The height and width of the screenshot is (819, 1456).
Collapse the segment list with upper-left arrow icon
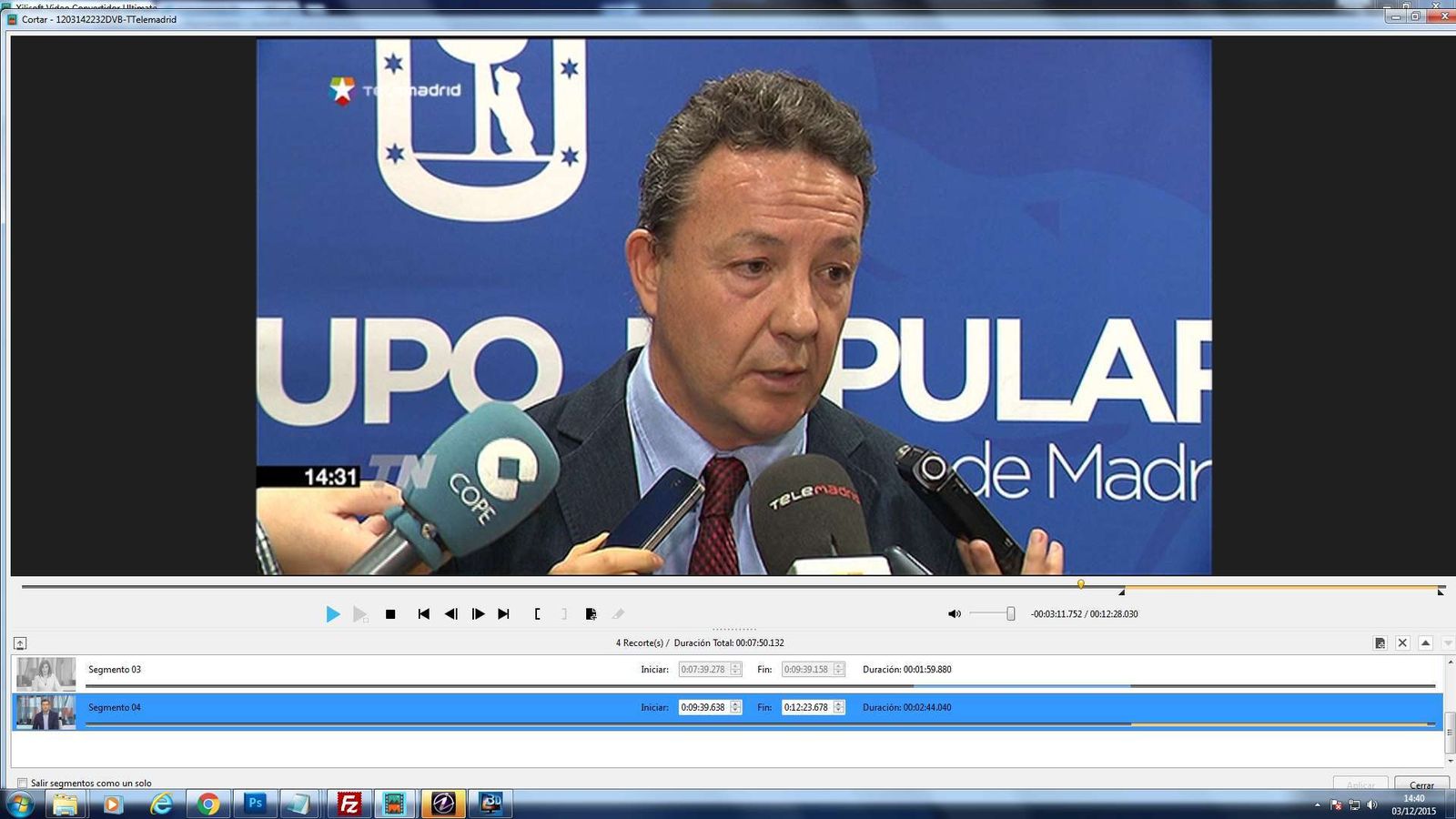(x=20, y=643)
